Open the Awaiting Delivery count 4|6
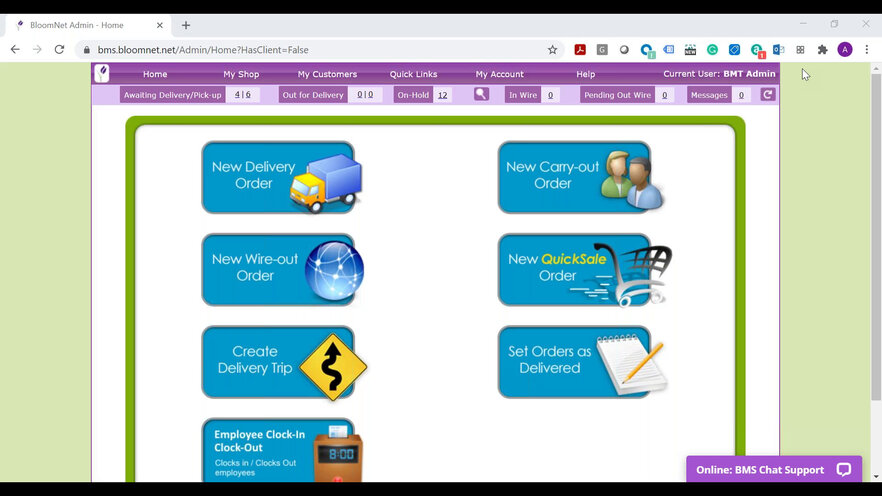The image size is (882, 496). (243, 95)
